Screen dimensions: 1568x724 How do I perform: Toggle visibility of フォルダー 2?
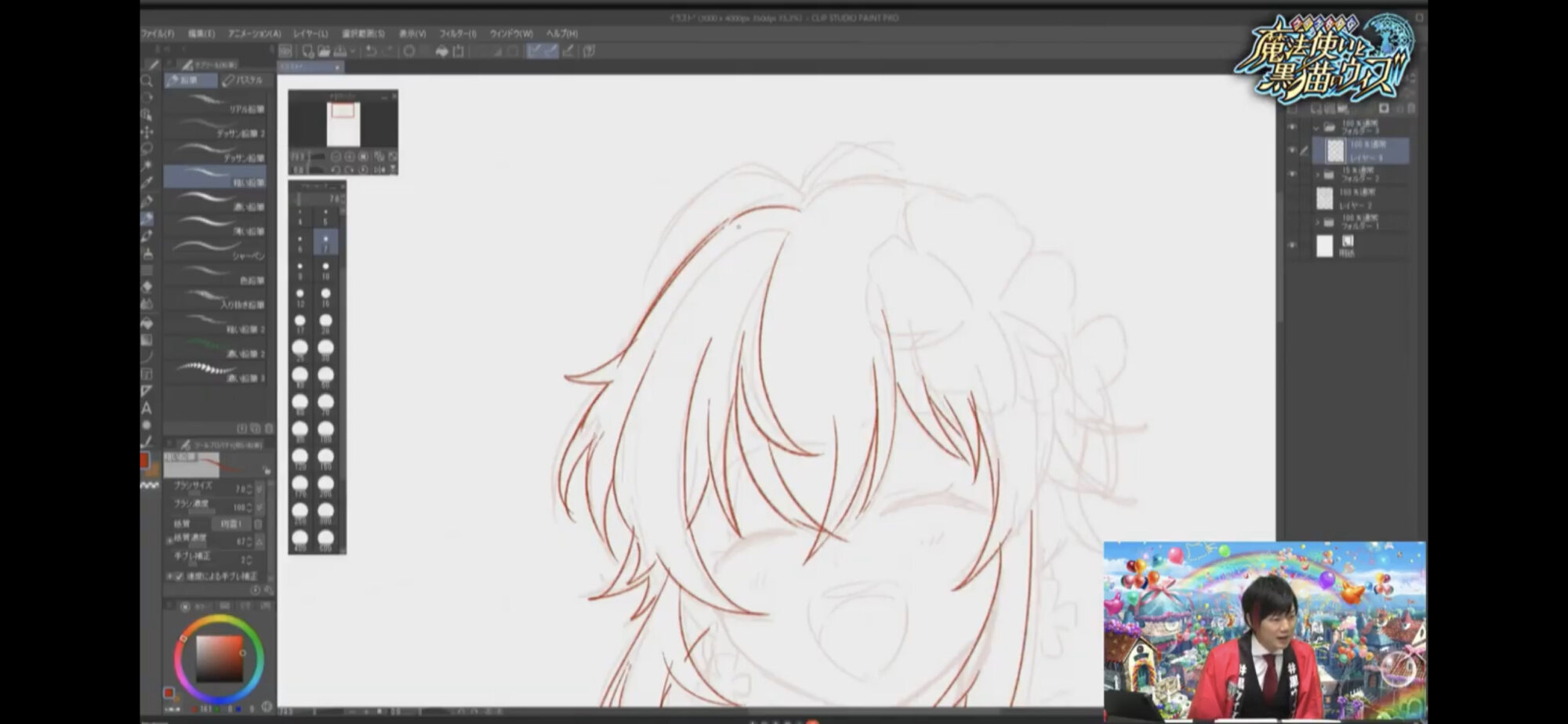pos(1292,174)
